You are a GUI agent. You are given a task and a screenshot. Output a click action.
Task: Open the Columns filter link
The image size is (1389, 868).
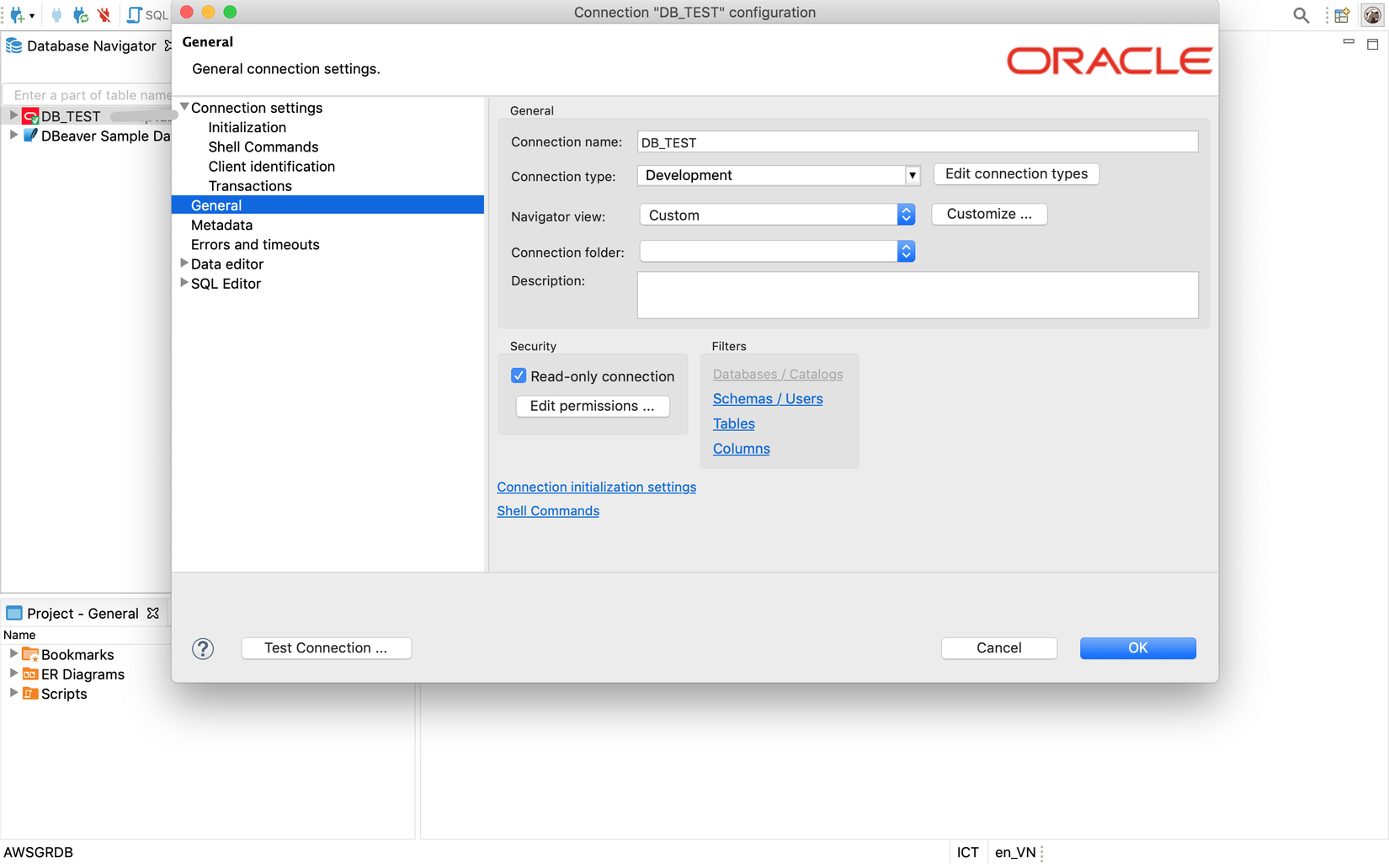click(x=741, y=449)
